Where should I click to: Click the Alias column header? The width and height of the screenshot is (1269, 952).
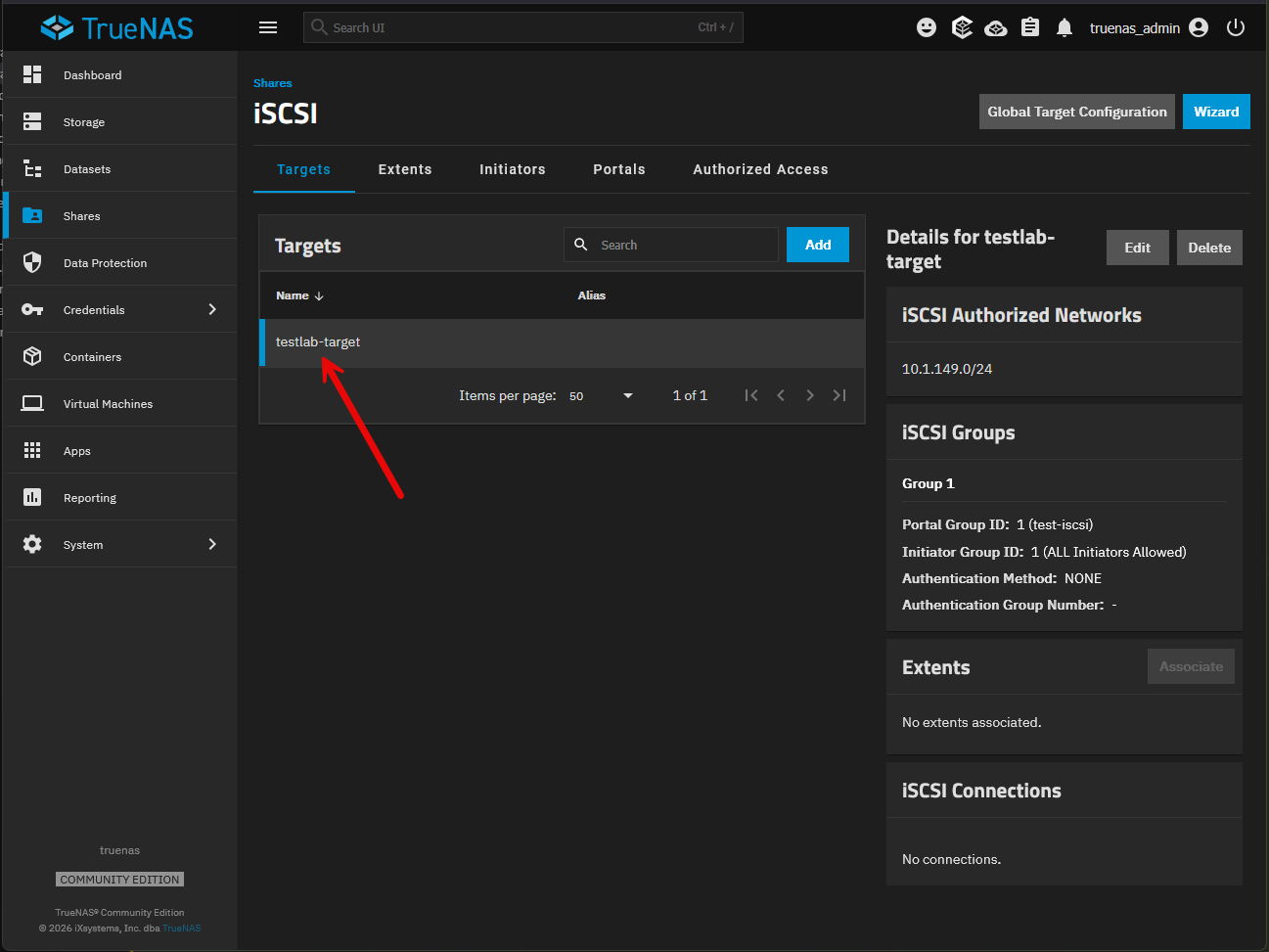[x=592, y=295]
